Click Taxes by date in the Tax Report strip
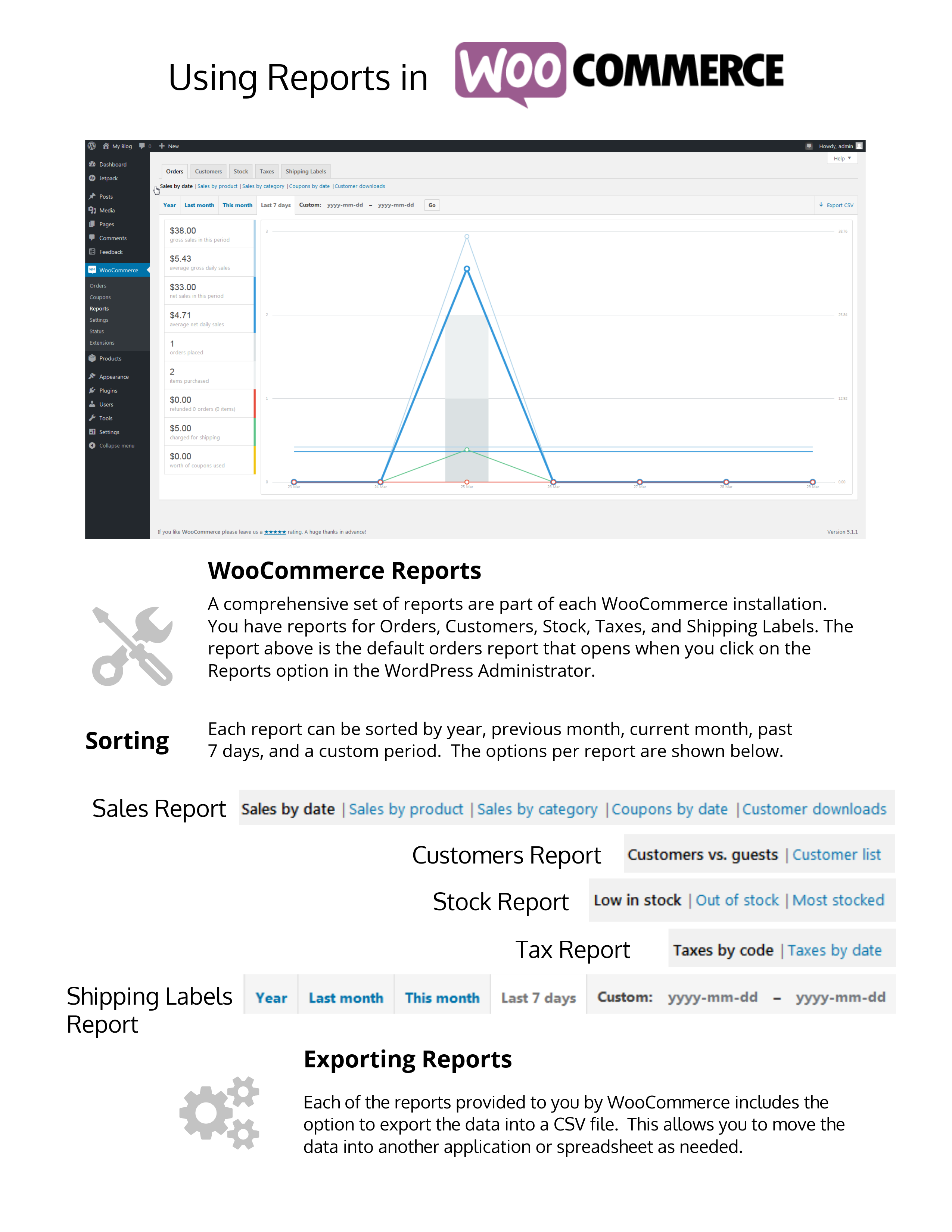Viewport: 952px width, 1232px height. click(x=835, y=951)
